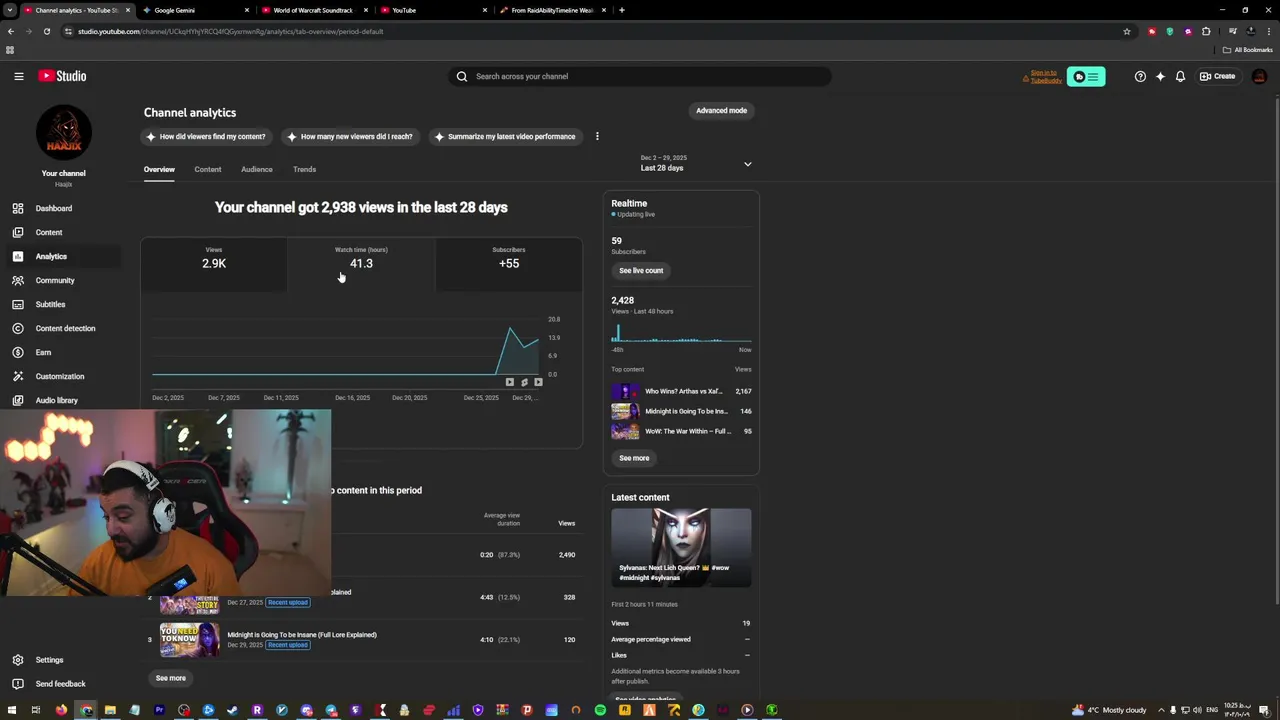1280x720 pixels.
Task: Expand the Last 28 days date range dropdown
Action: (696, 163)
